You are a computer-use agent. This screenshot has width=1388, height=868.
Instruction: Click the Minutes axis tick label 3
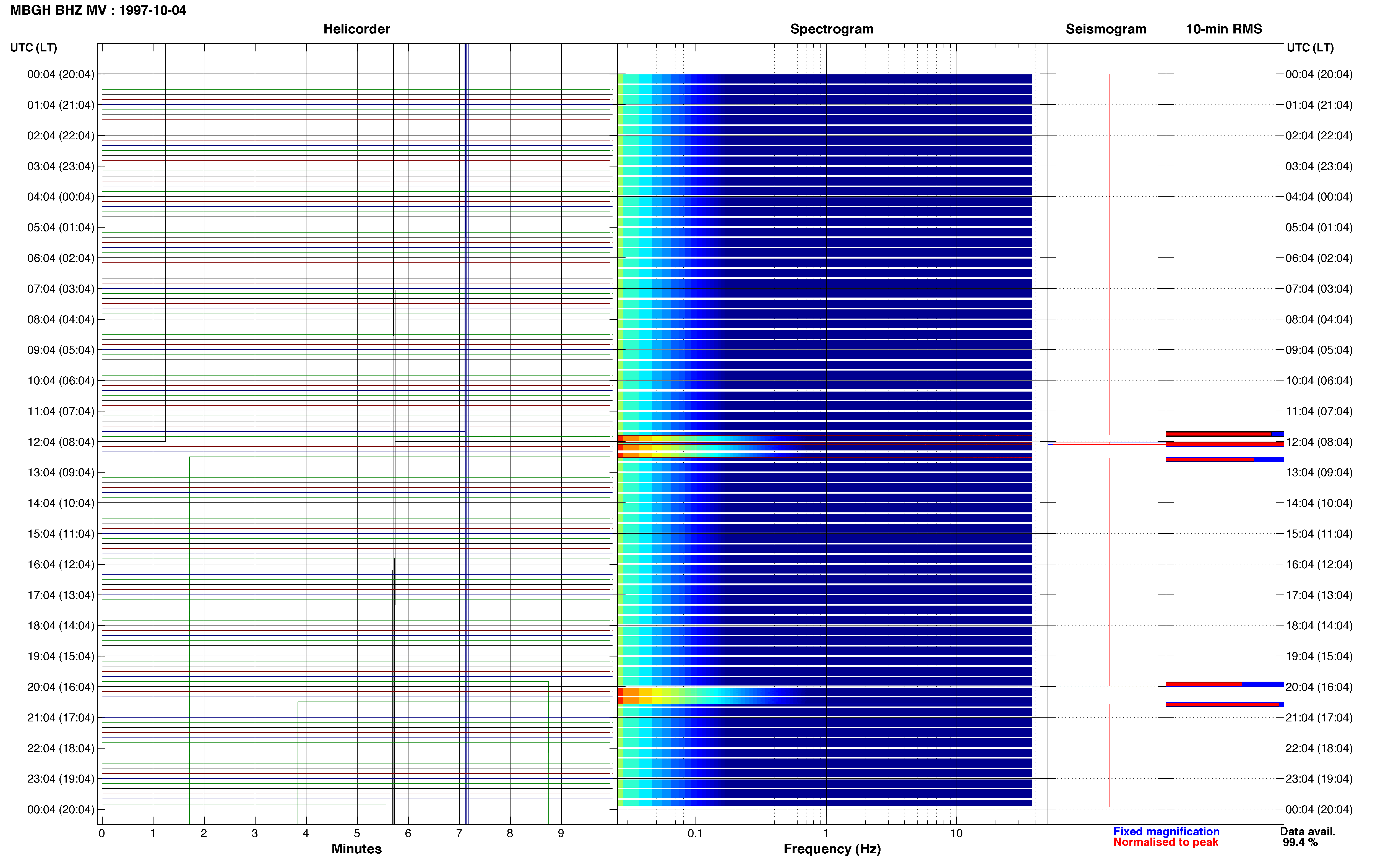[x=255, y=833]
